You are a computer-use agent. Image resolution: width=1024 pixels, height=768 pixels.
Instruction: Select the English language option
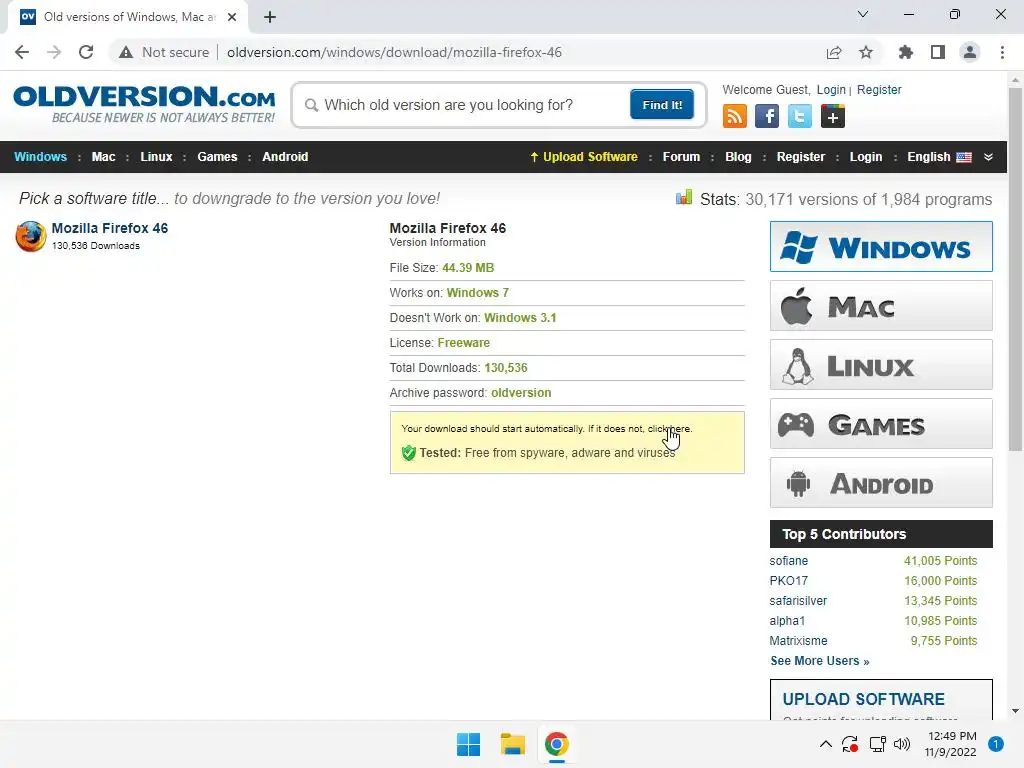point(938,157)
